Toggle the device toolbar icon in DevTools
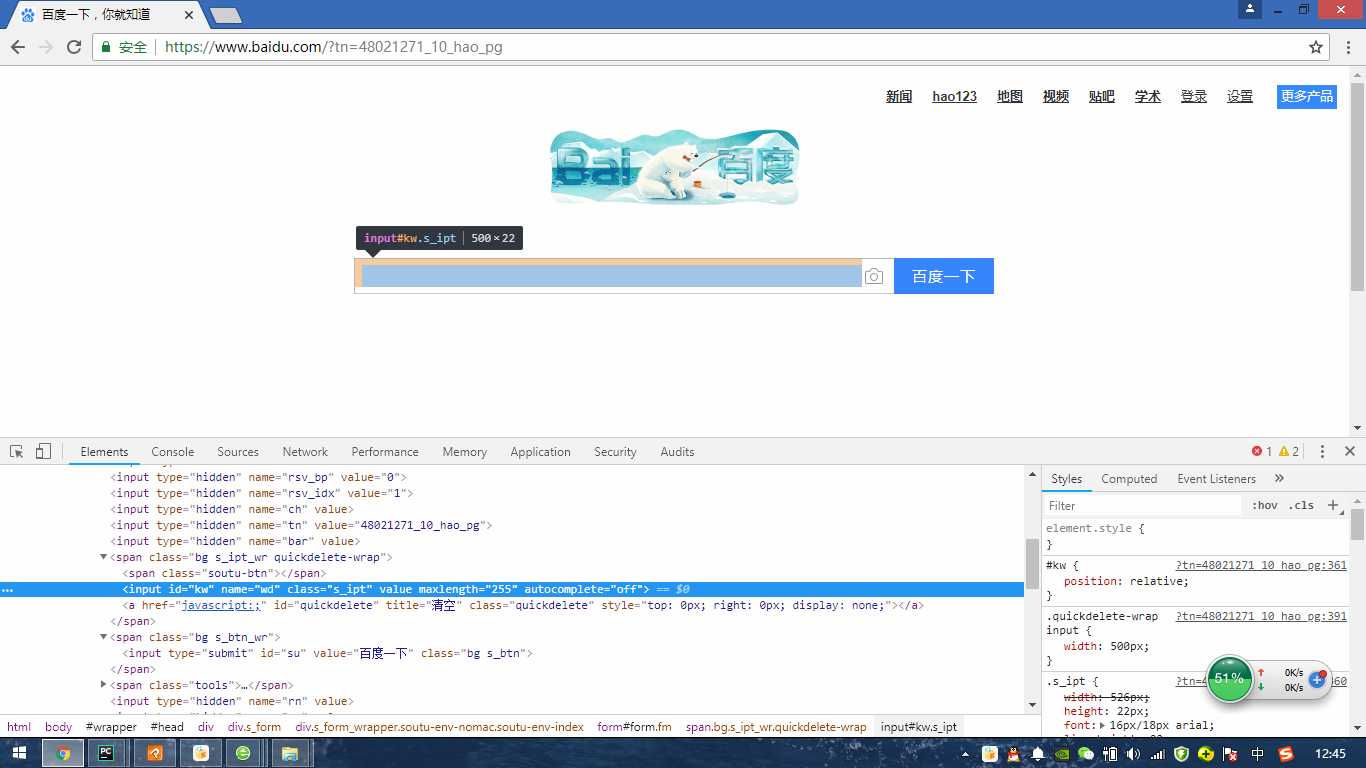The width and height of the screenshot is (1366, 768). [x=43, y=452]
